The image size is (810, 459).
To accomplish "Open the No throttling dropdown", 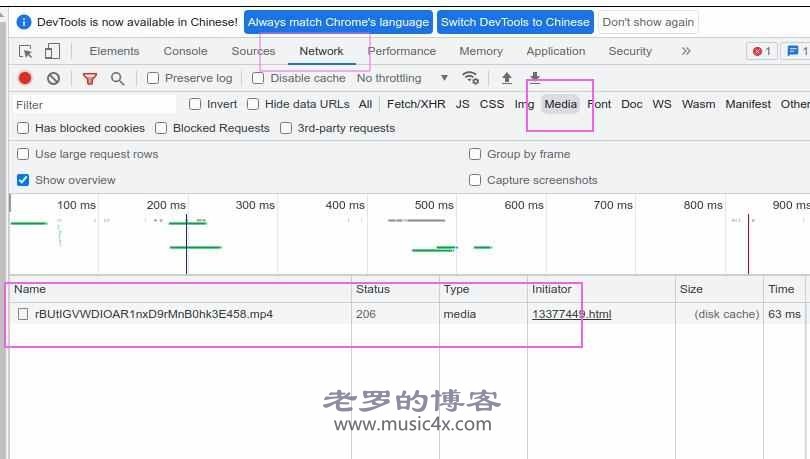I will coord(402,78).
